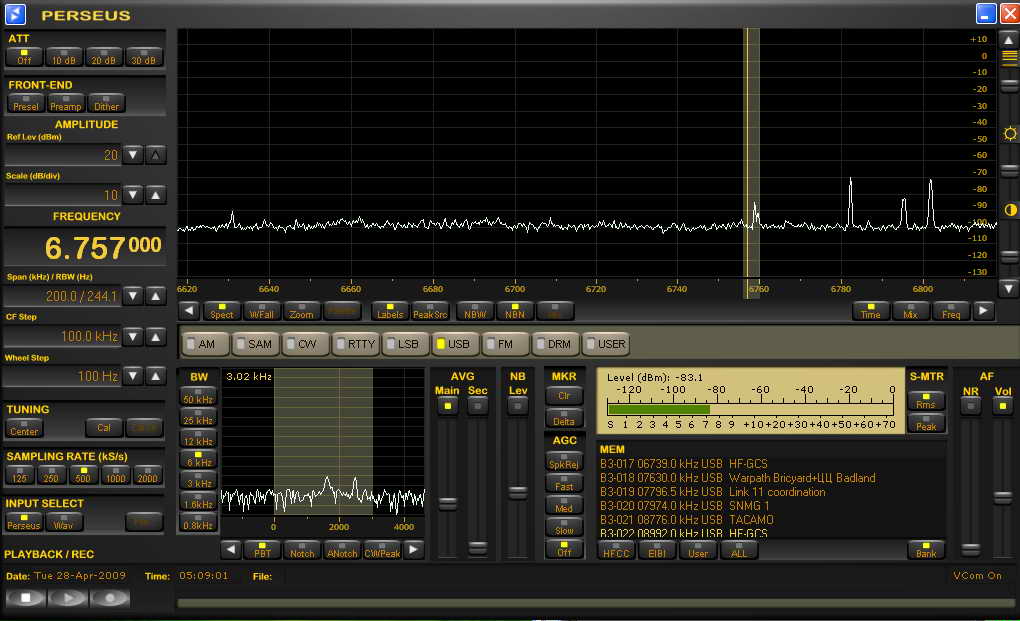Select memory entry B3-017 HF-GCS
Viewport: 1020px width, 621px height.
[x=684, y=464]
